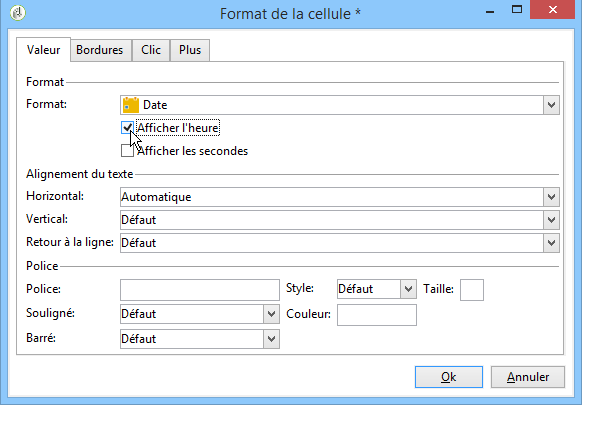Open the Style dropdown
Image resolution: width=611 pixels, height=434 pixels.
click(x=407, y=289)
